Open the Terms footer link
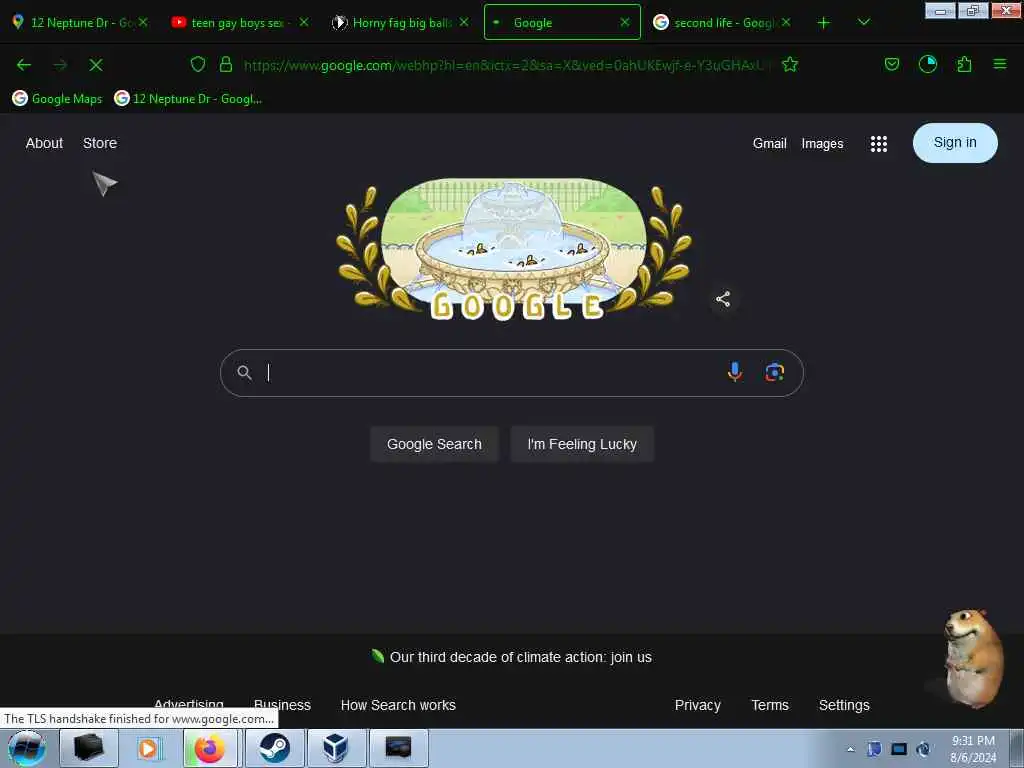The image size is (1024, 768). [770, 705]
